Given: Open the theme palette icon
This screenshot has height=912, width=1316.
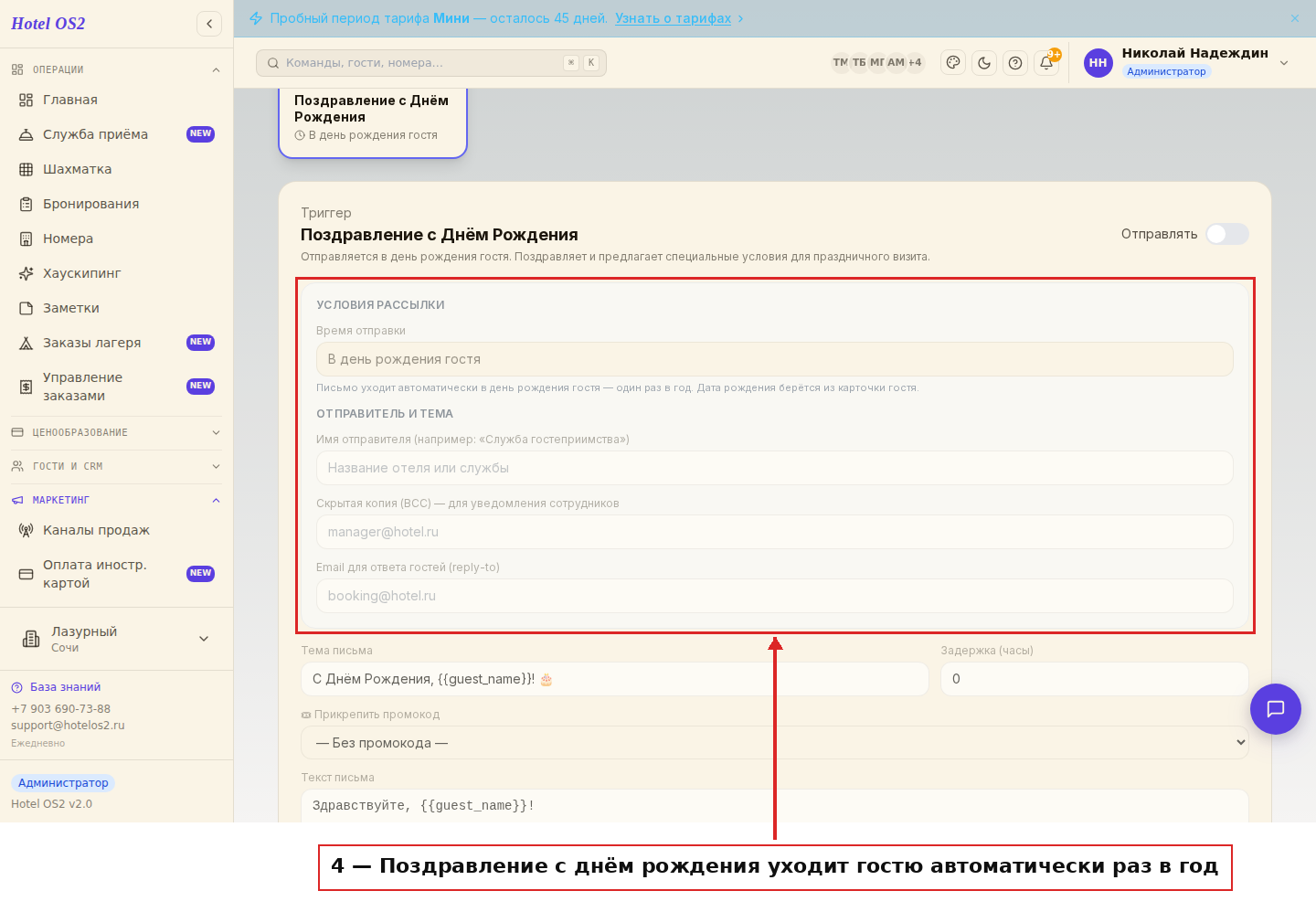Looking at the screenshot, I should (953, 63).
